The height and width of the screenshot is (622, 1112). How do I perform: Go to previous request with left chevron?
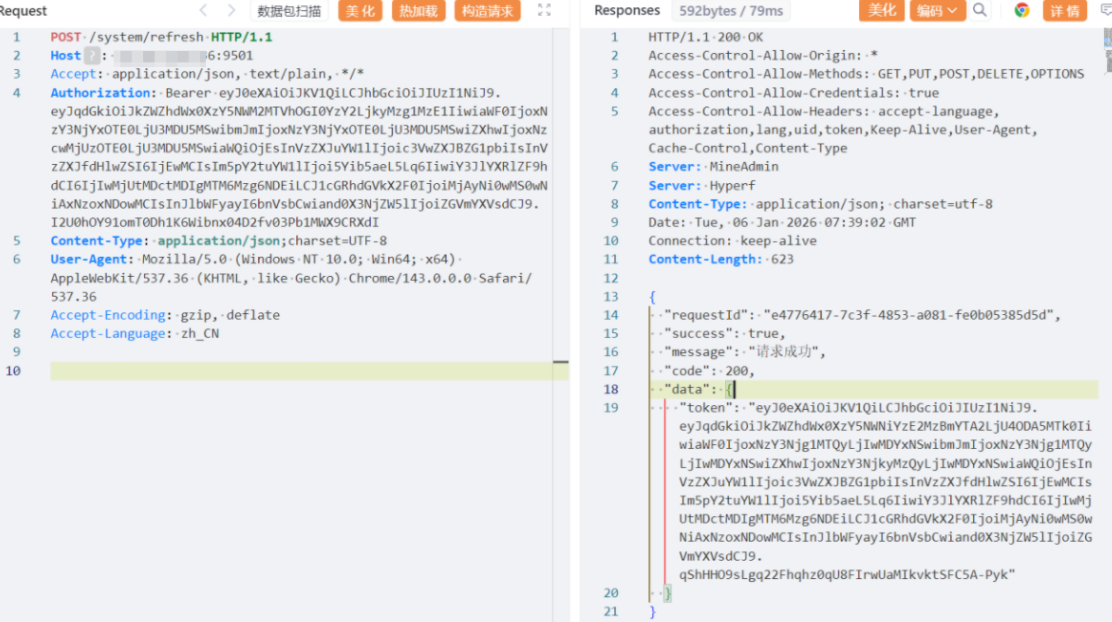click(x=204, y=11)
